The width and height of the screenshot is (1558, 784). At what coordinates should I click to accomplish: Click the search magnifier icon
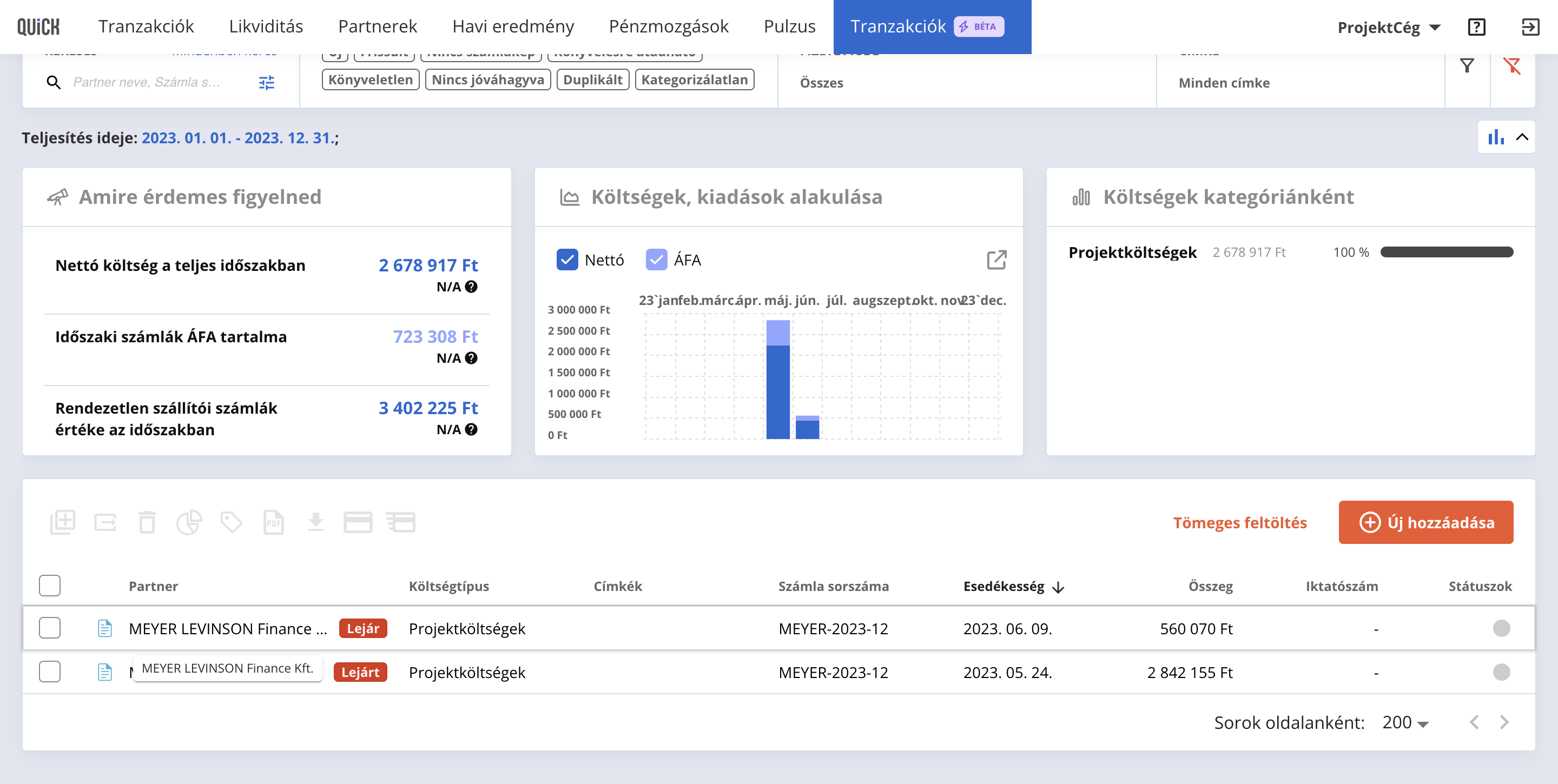(x=54, y=82)
